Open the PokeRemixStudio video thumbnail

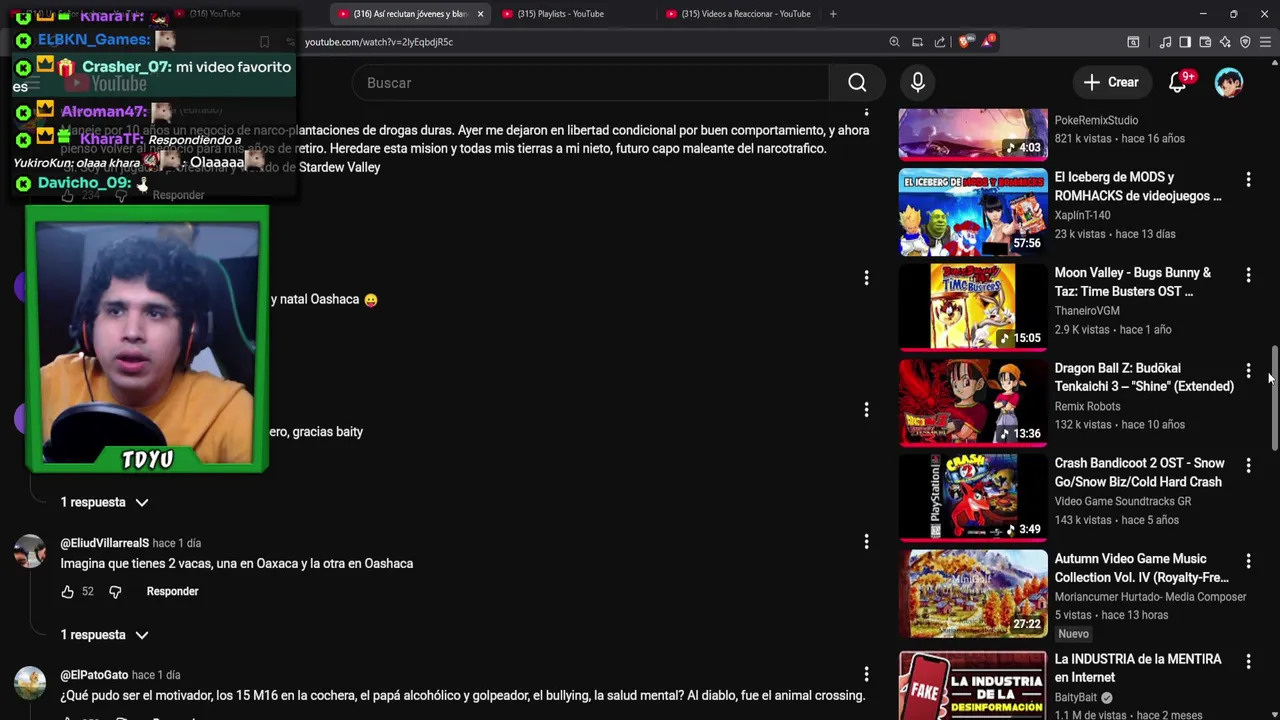point(973,134)
